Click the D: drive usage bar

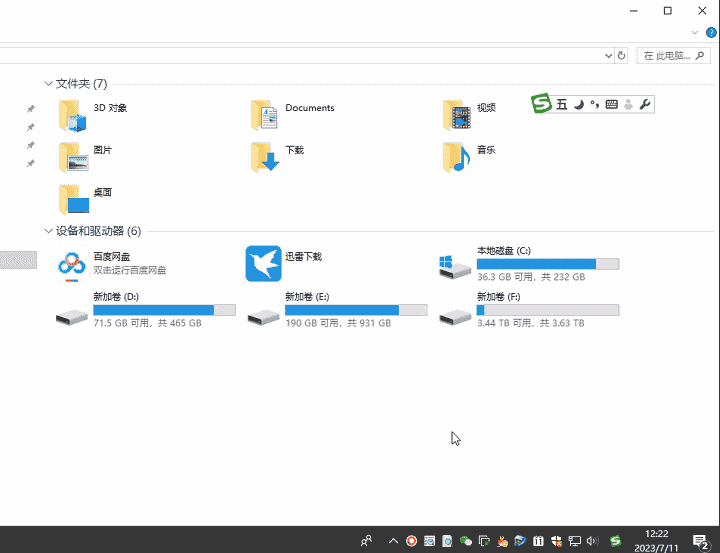164,310
